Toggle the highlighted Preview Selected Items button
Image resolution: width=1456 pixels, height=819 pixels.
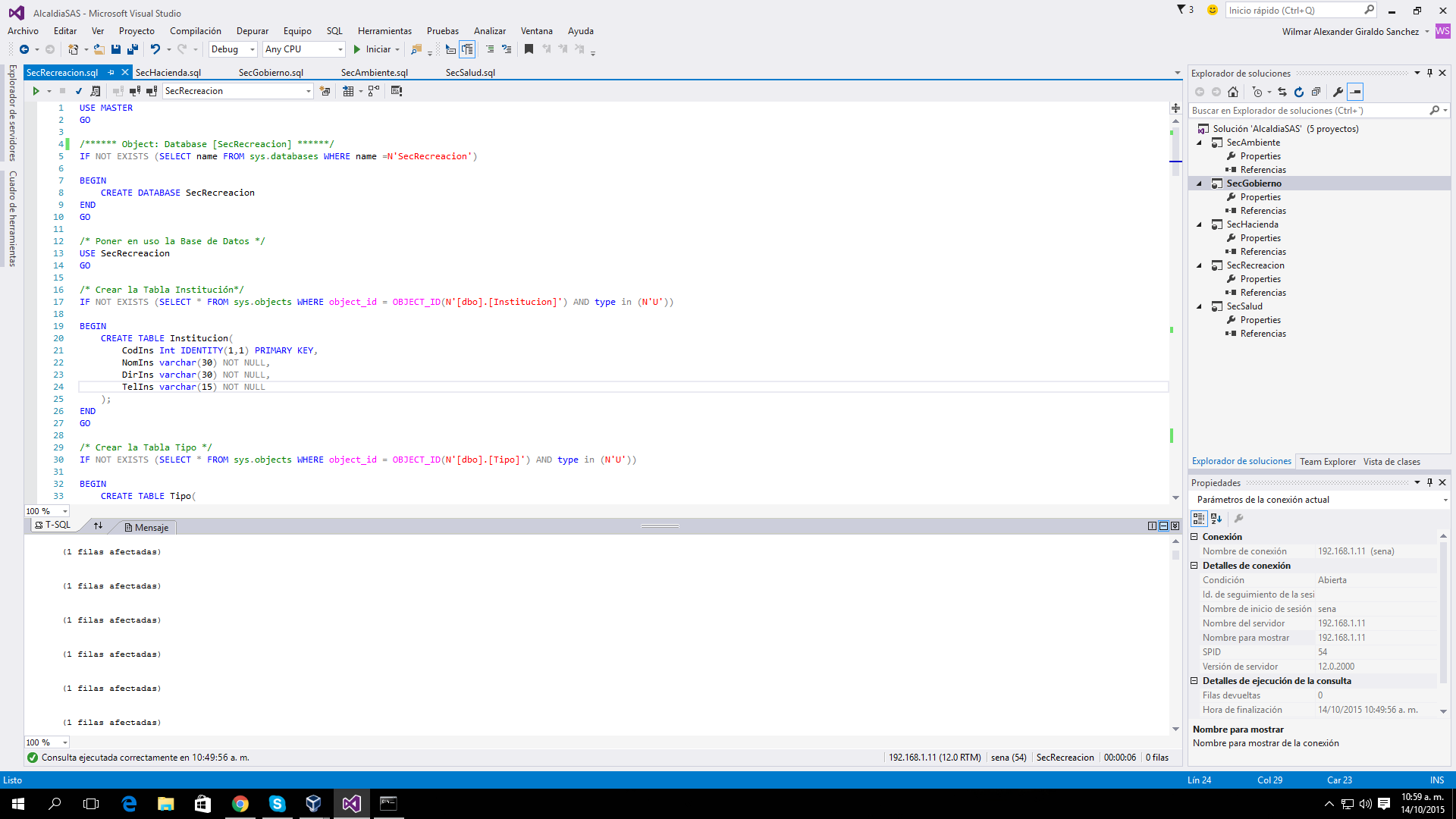tap(1355, 92)
